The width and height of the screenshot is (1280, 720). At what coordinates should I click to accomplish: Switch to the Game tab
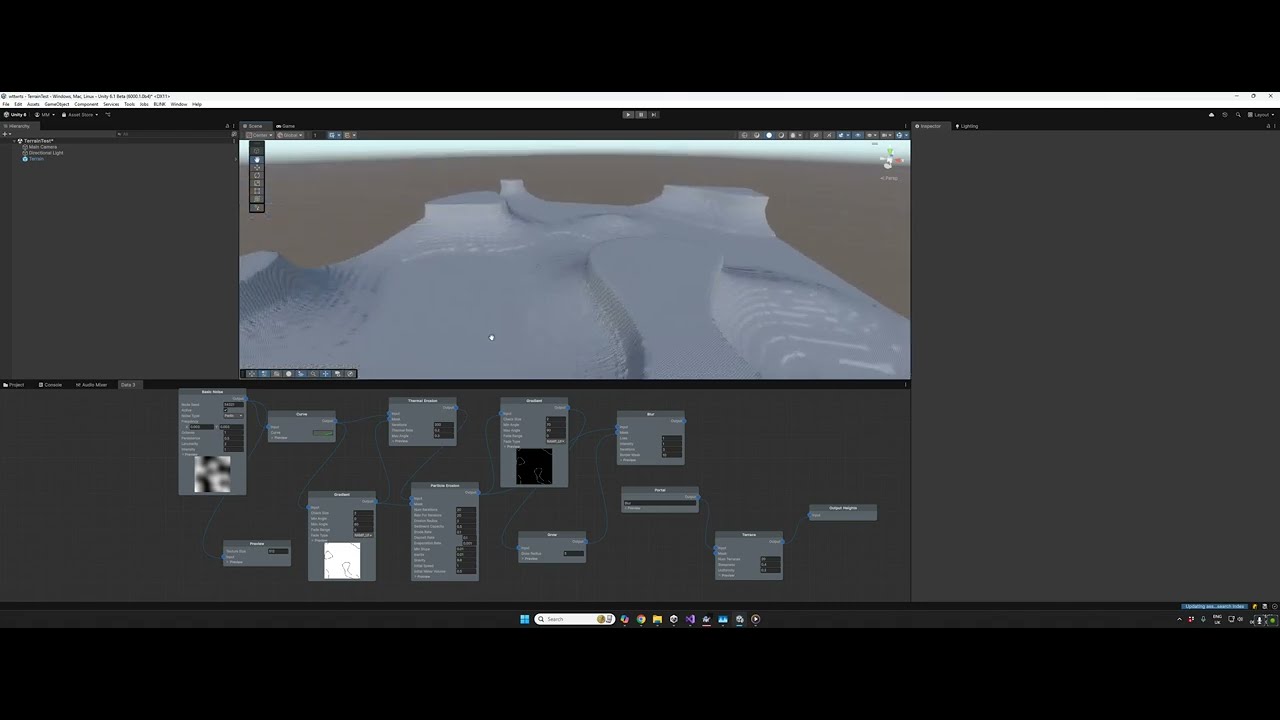(286, 126)
